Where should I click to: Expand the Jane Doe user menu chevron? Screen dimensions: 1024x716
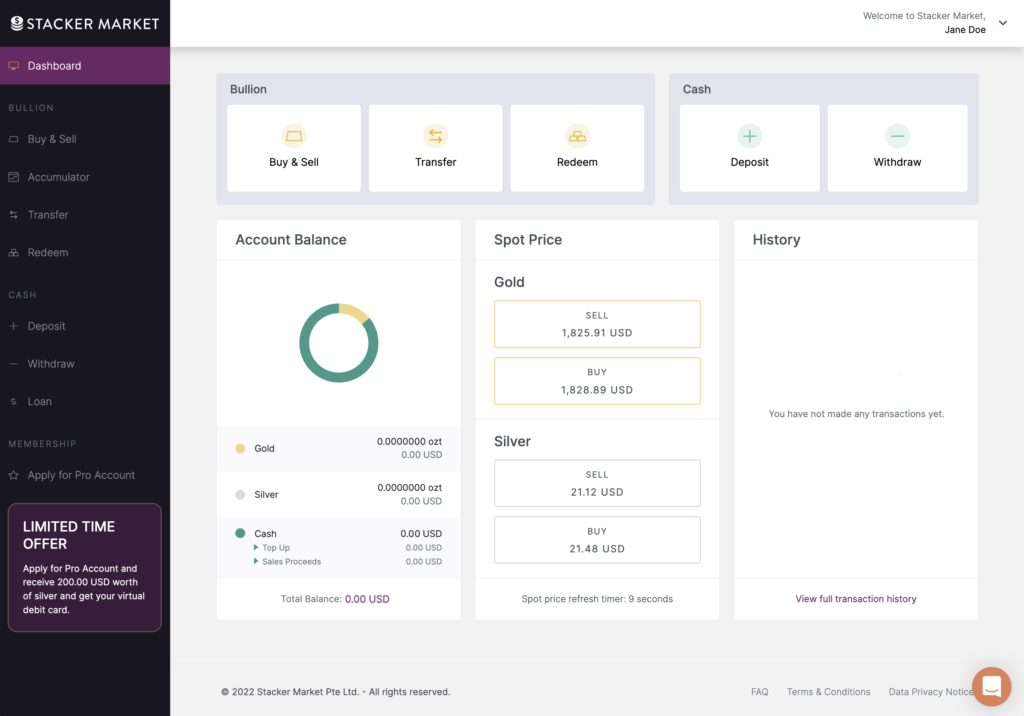[1003, 23]
